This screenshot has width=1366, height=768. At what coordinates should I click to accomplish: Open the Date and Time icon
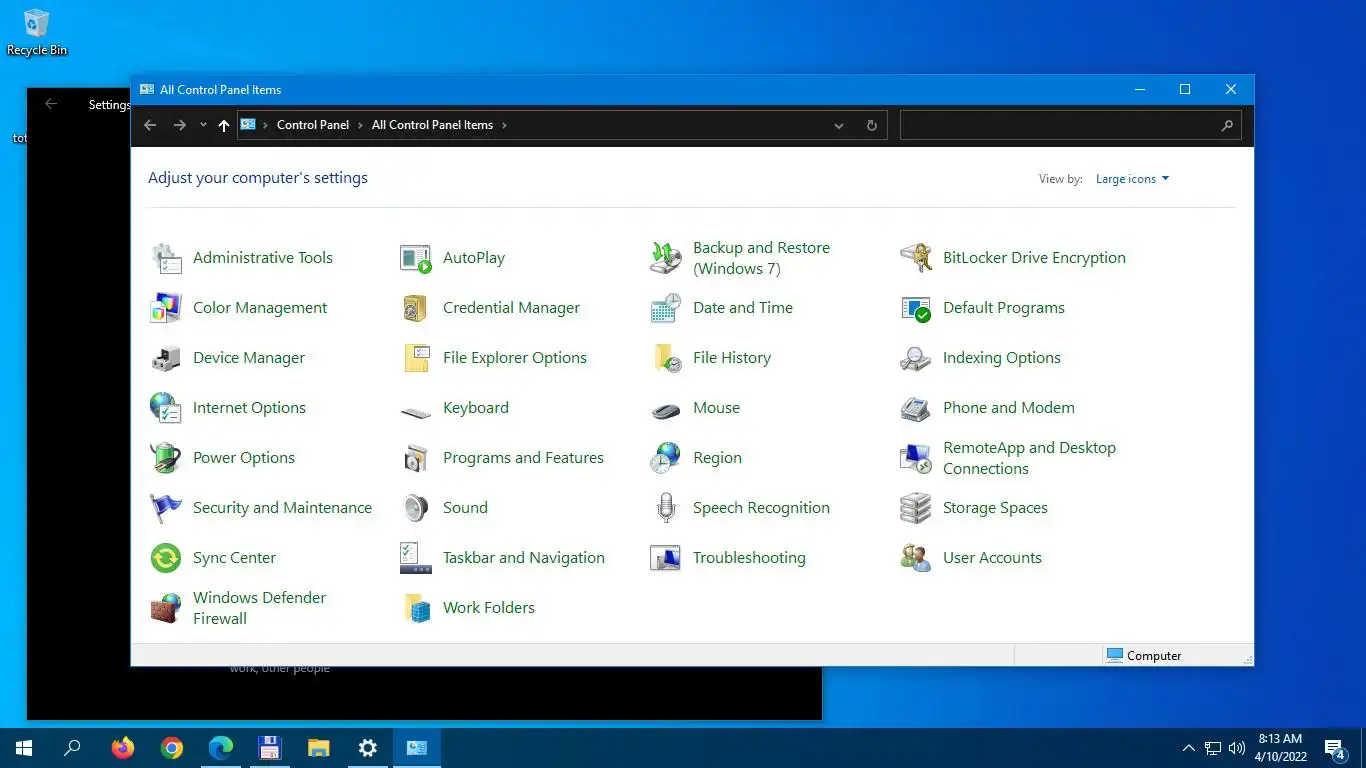coord(666,308)
